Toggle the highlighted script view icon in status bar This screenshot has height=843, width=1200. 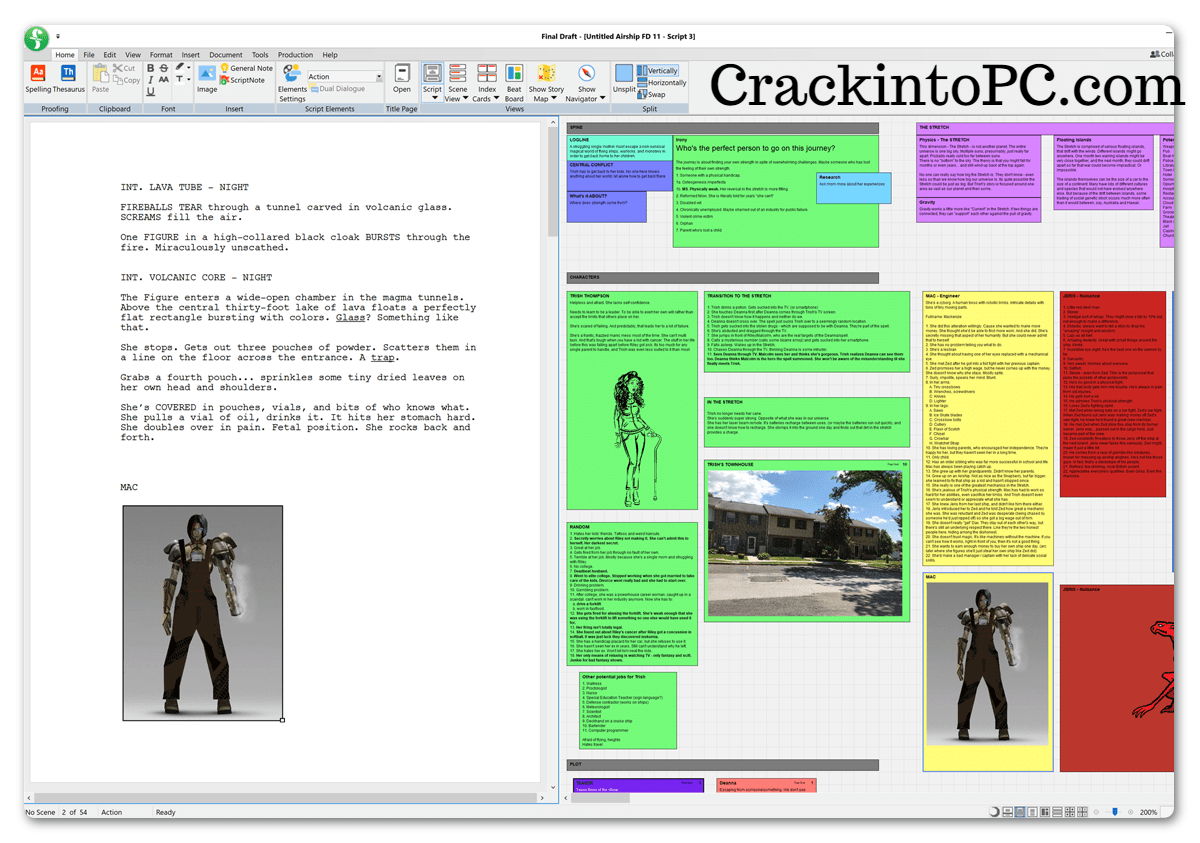[1019, 812]
